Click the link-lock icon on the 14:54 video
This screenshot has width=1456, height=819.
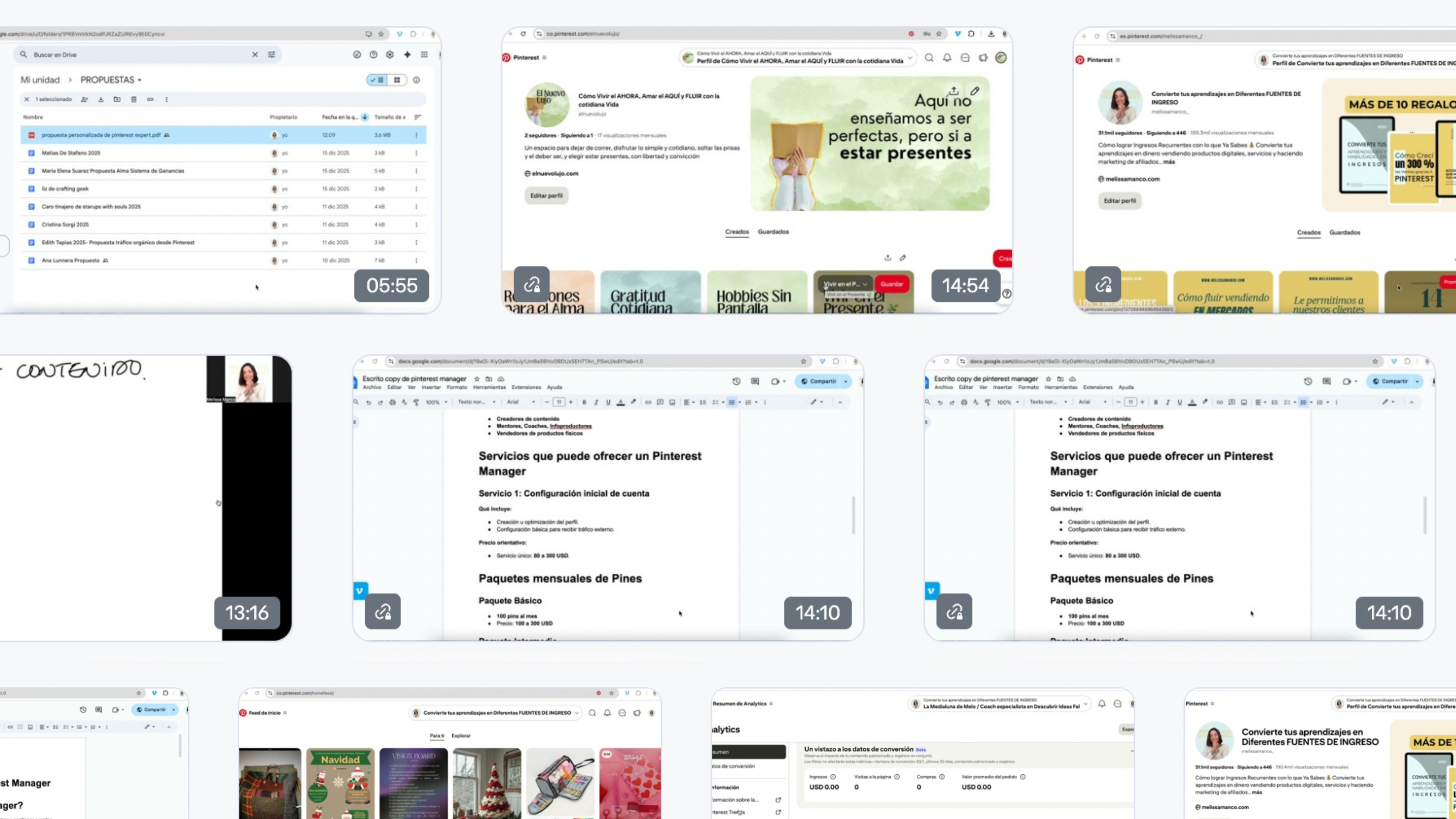[x=531, y=284]
